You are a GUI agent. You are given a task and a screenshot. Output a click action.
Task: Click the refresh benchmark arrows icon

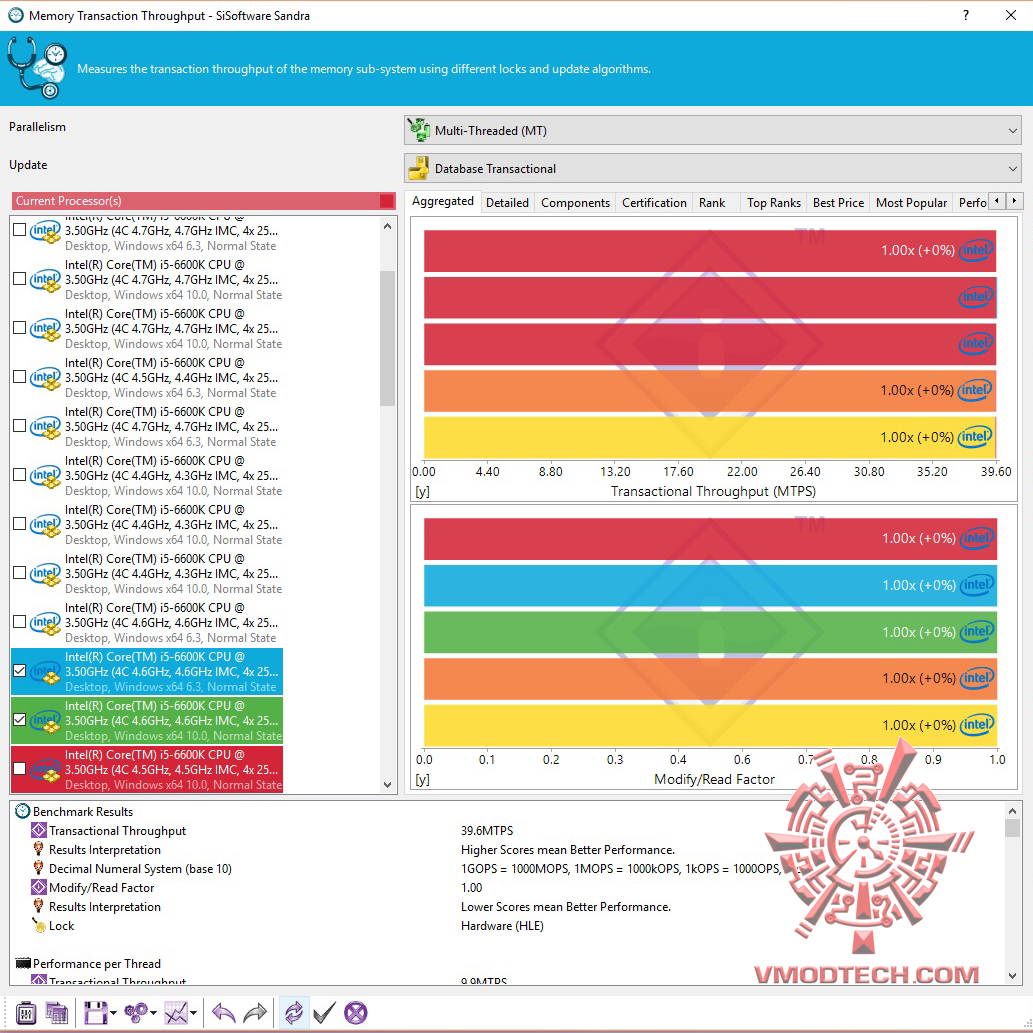tap(294, 1013)
